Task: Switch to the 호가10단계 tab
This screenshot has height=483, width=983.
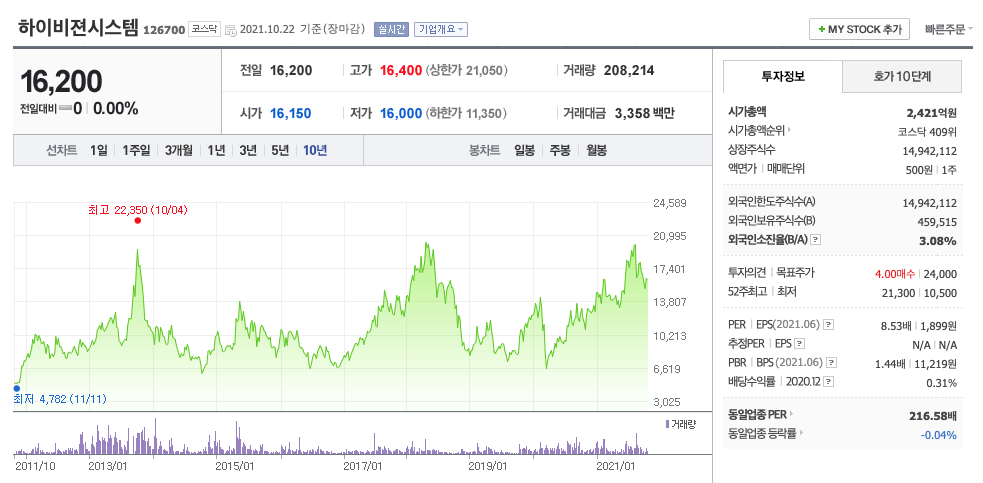Action: [902, 77]
